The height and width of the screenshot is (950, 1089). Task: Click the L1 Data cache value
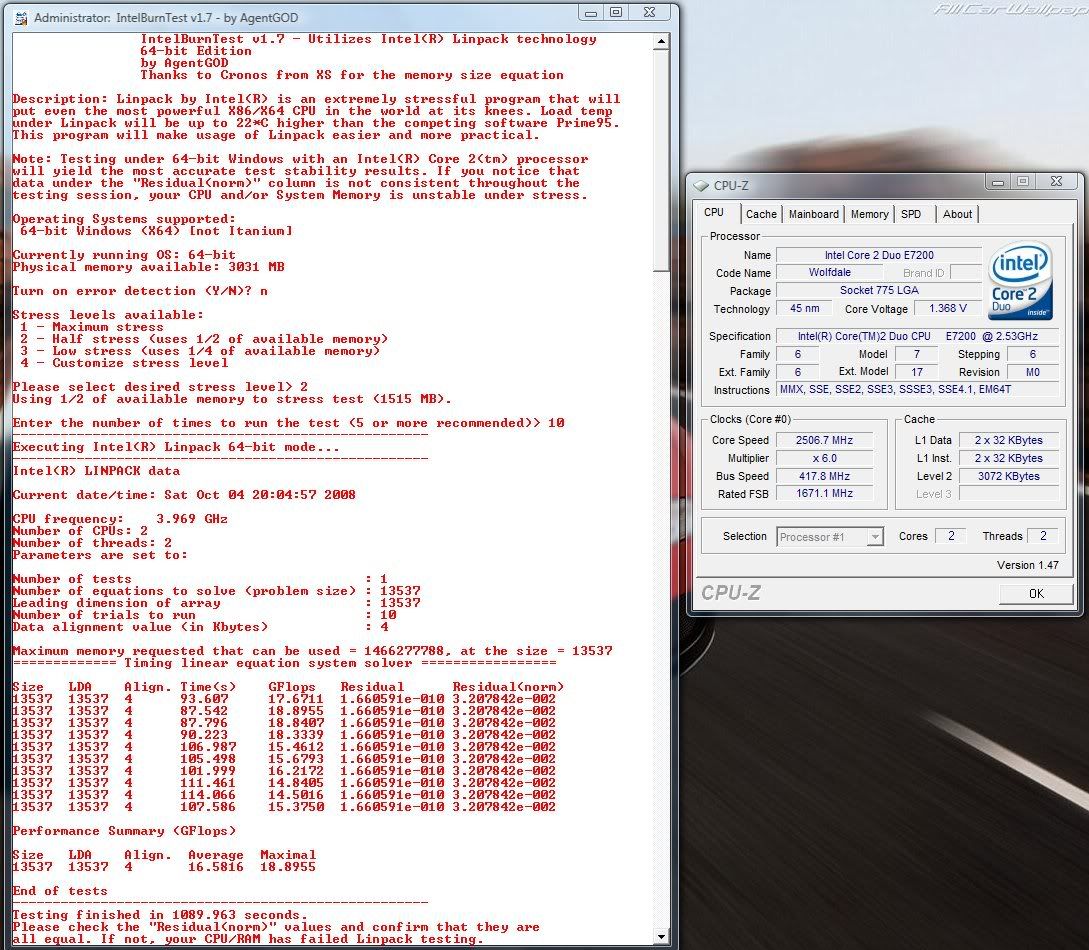click(x=1008, y=440)
